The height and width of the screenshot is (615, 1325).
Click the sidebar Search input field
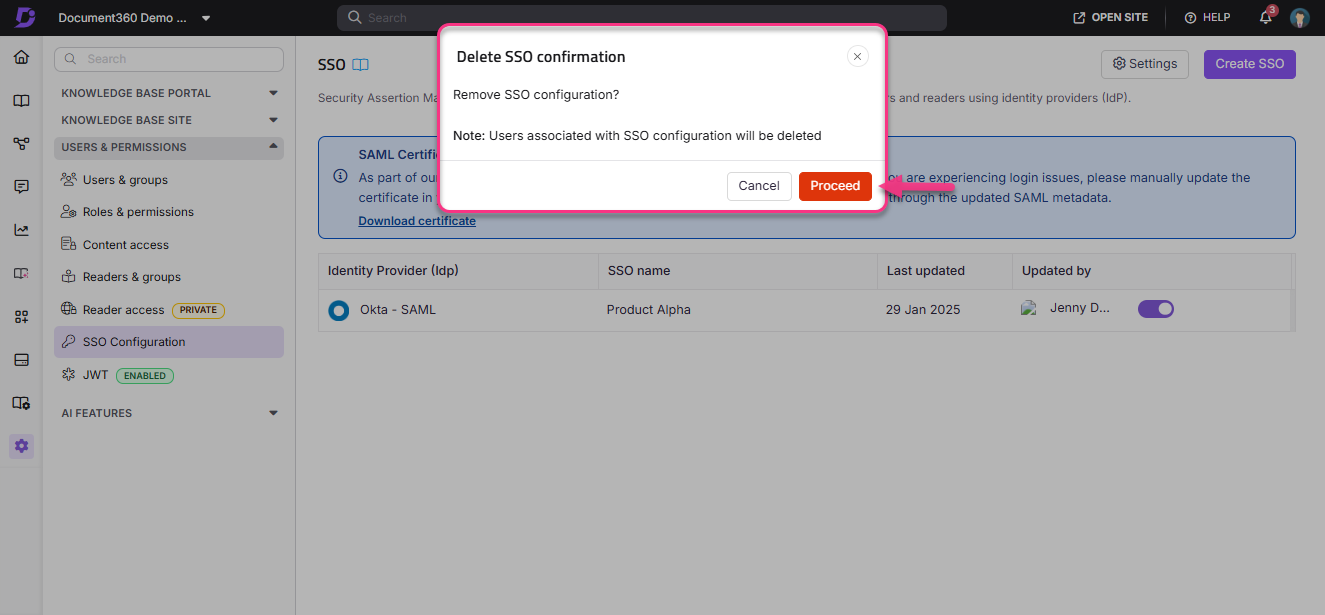168,59
